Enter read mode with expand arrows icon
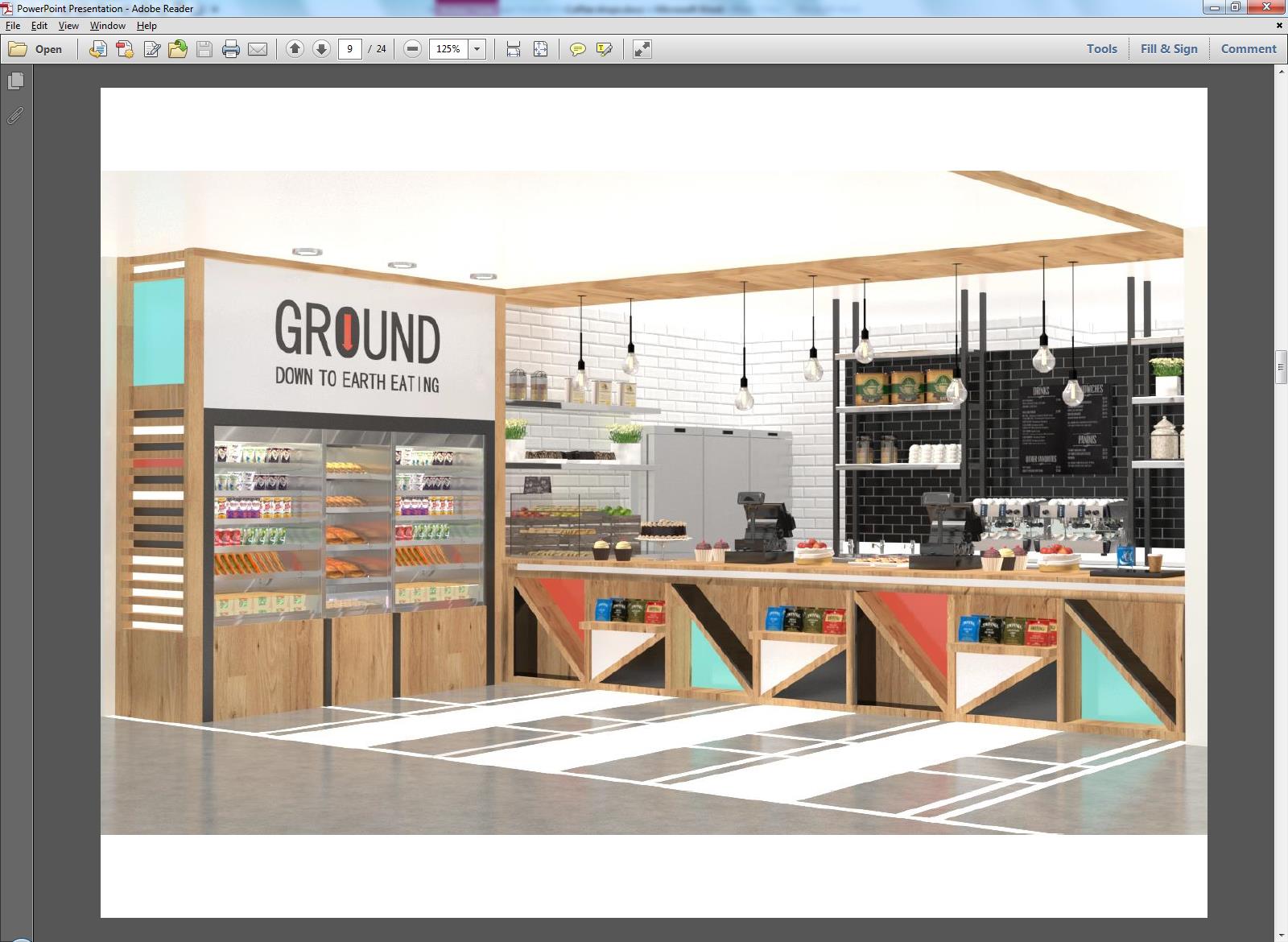This screenshot has width=1288, height=942. (642, 49)
